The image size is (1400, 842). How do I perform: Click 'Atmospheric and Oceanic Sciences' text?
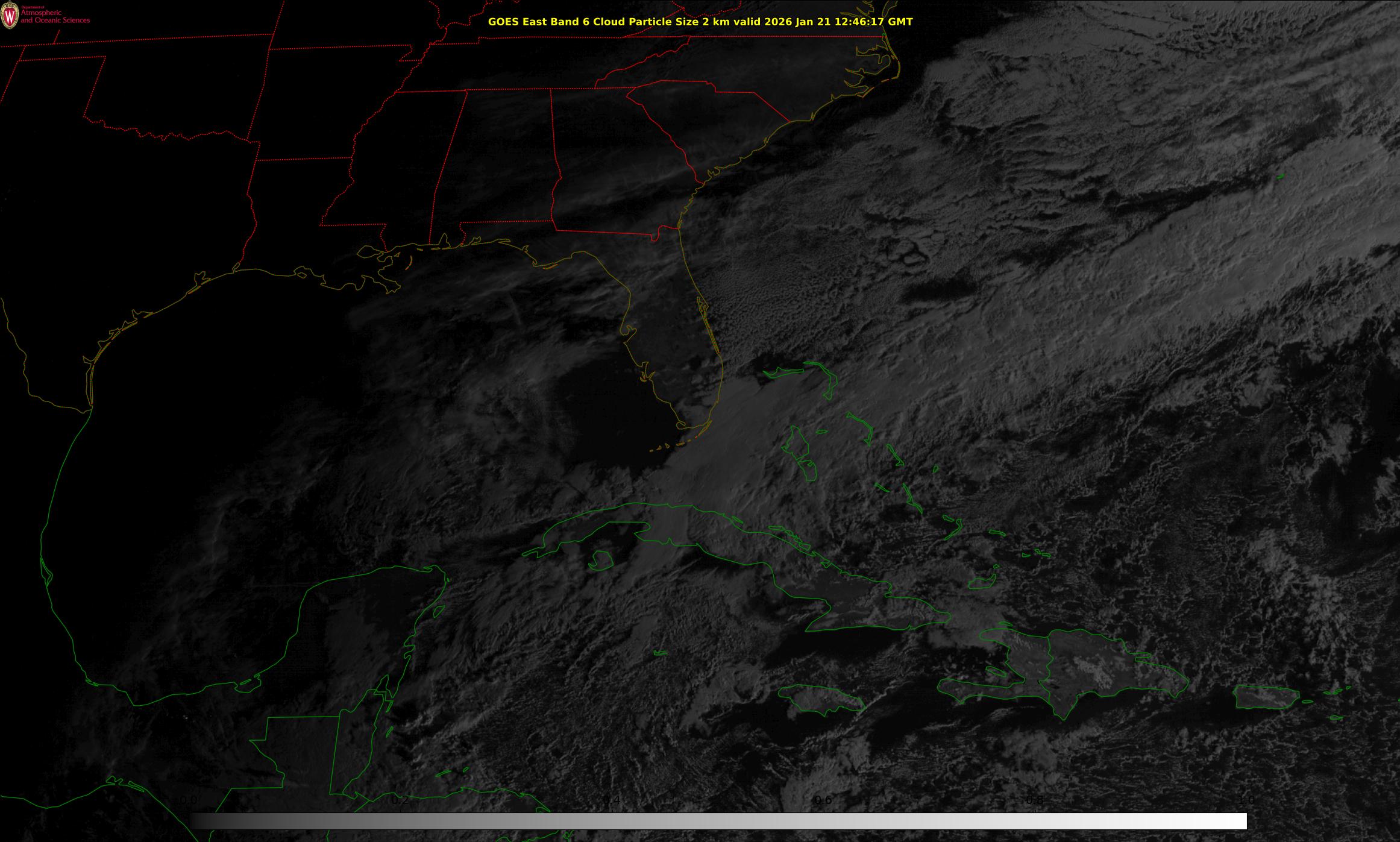[x=55, y=17]
